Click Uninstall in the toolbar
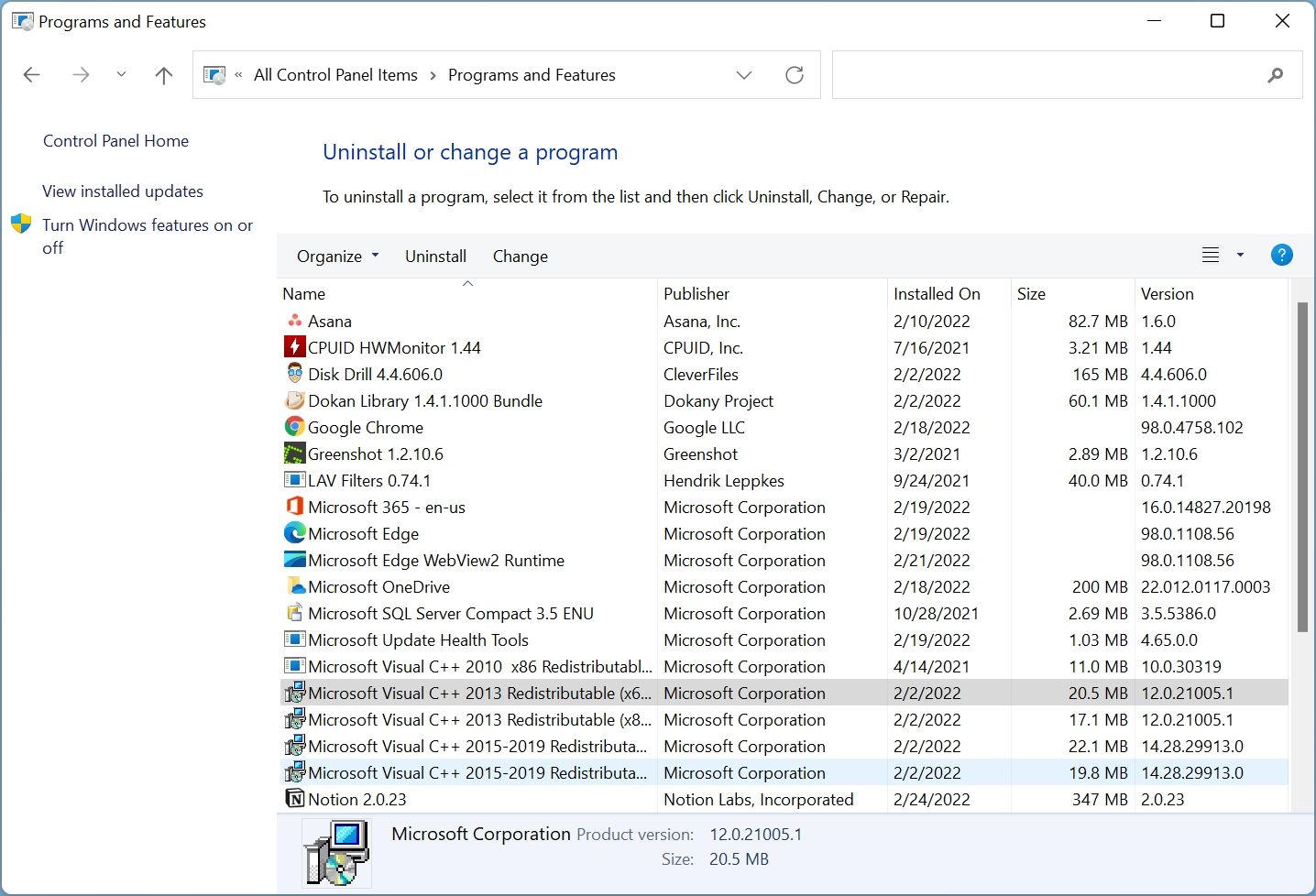Screen dimensions: 1316x896 point(435,257)
